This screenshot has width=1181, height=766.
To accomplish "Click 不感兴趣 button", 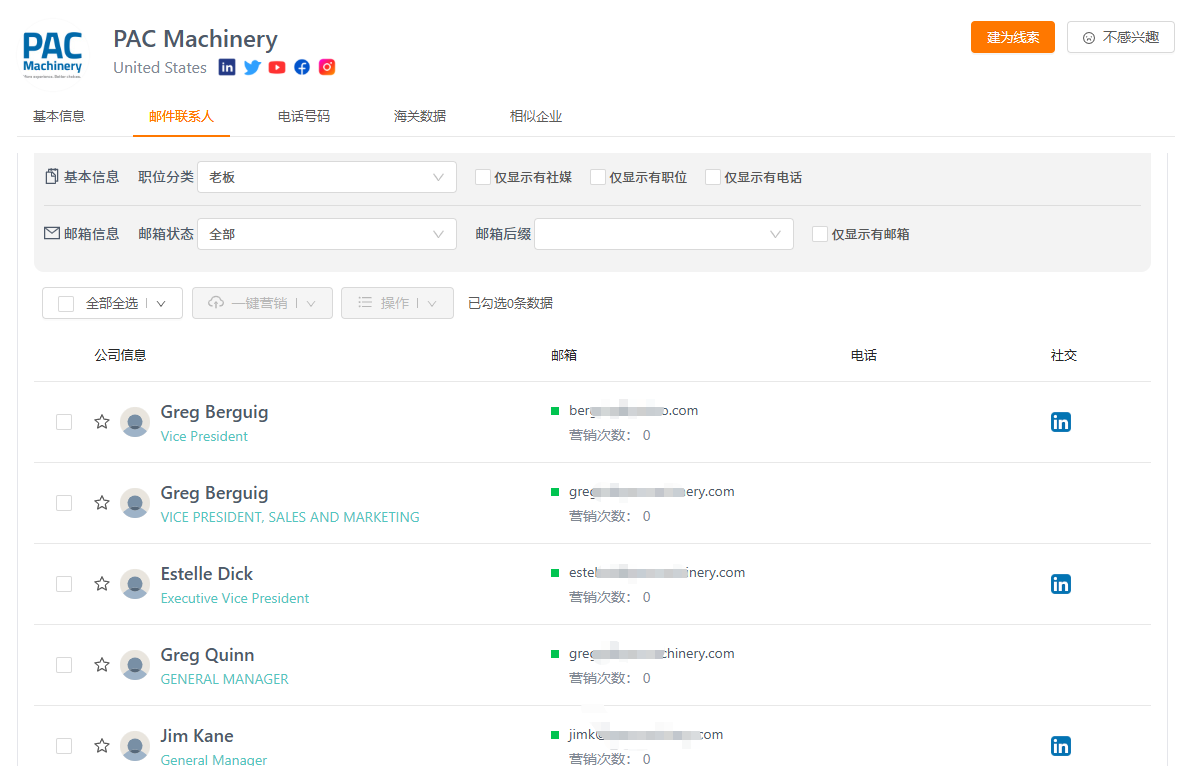I will pyautogui.click(x=1121, y=37).
